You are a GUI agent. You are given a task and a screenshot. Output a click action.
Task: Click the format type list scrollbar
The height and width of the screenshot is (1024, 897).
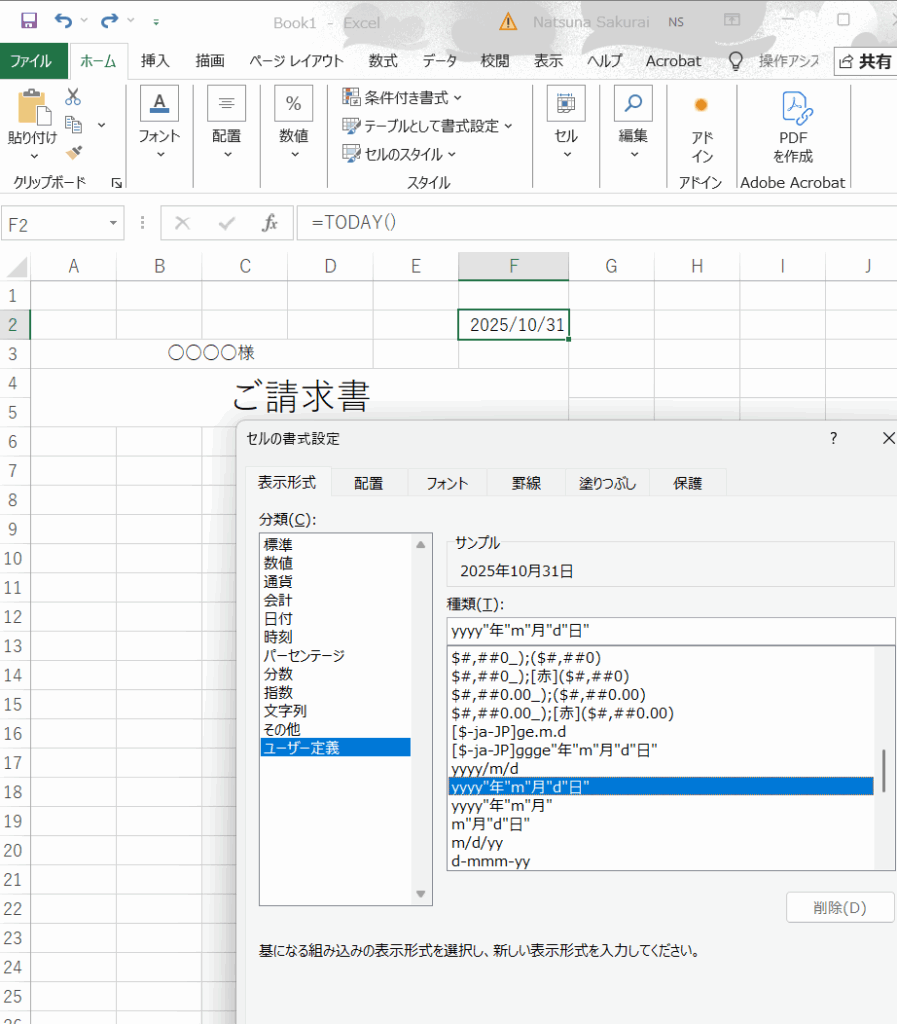(x=884, y=770)
